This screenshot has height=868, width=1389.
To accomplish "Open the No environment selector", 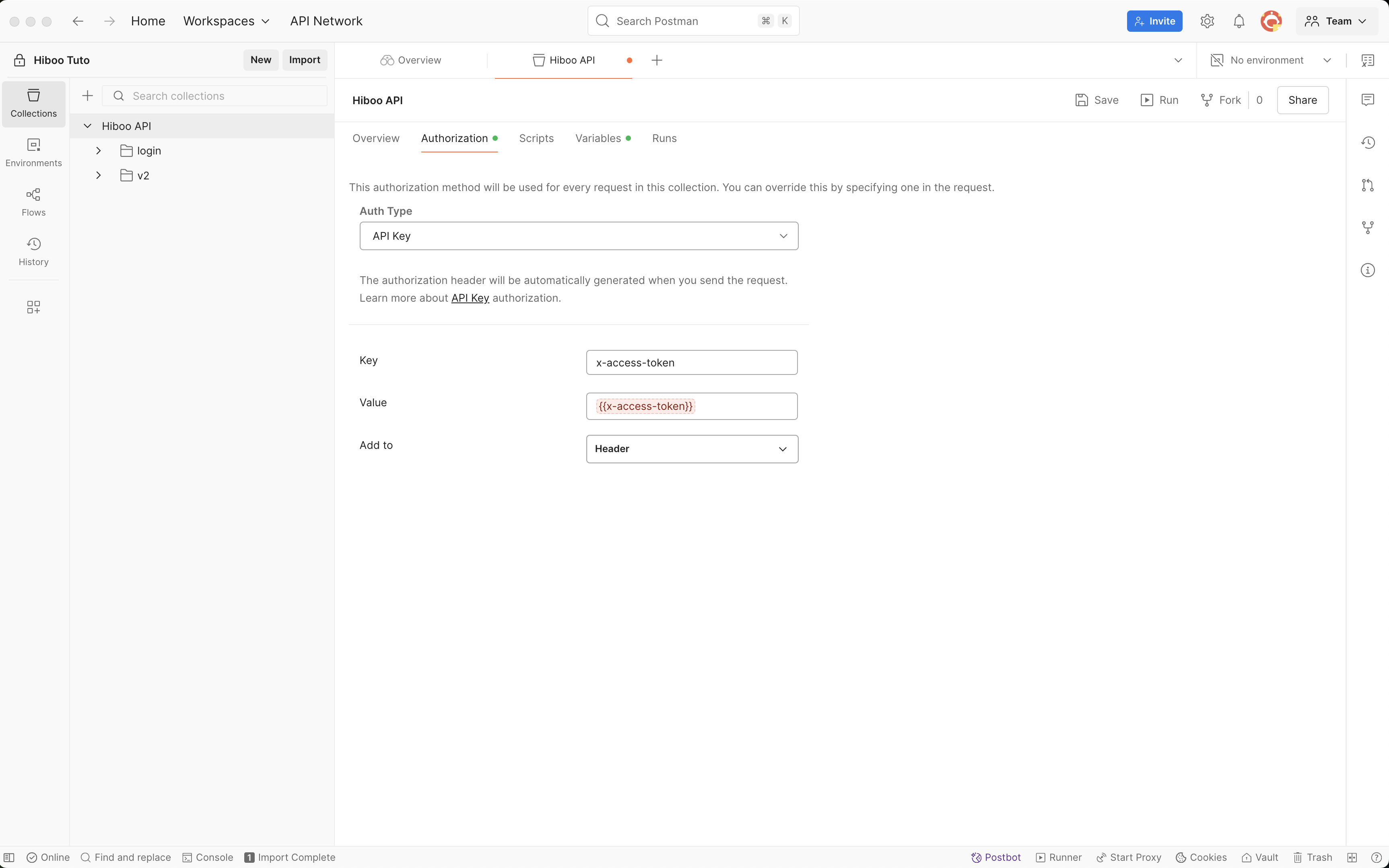I will [x=1271, y=60].
